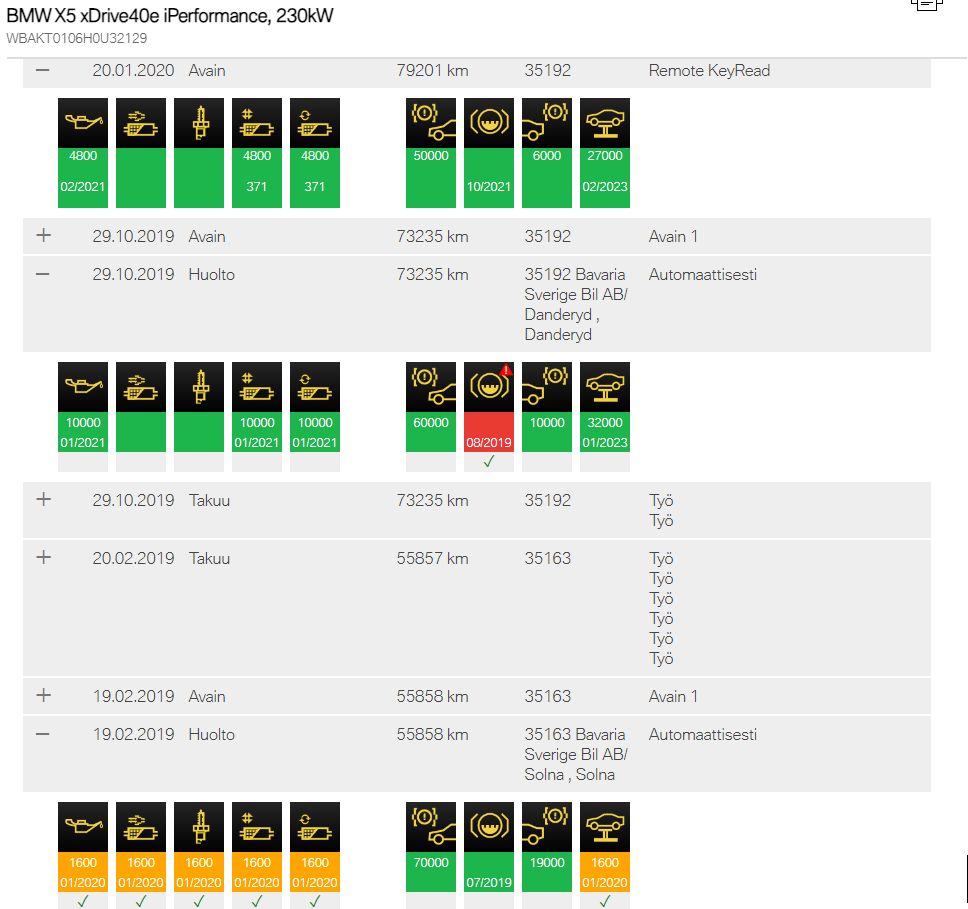
Task: Expand the 29.10.2019 Takuu entry
Action: click(x=43, y=499)
